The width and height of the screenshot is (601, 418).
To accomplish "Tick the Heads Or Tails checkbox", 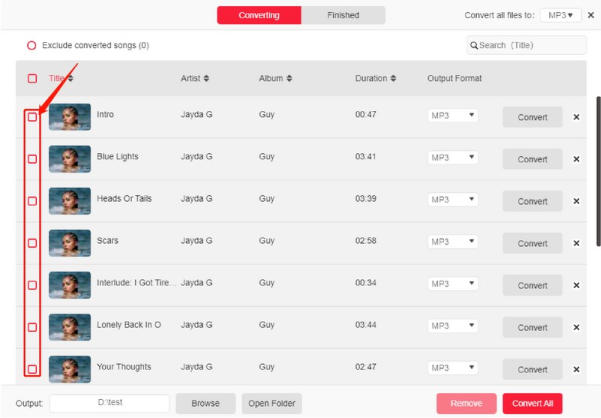I will pos(32,201).
